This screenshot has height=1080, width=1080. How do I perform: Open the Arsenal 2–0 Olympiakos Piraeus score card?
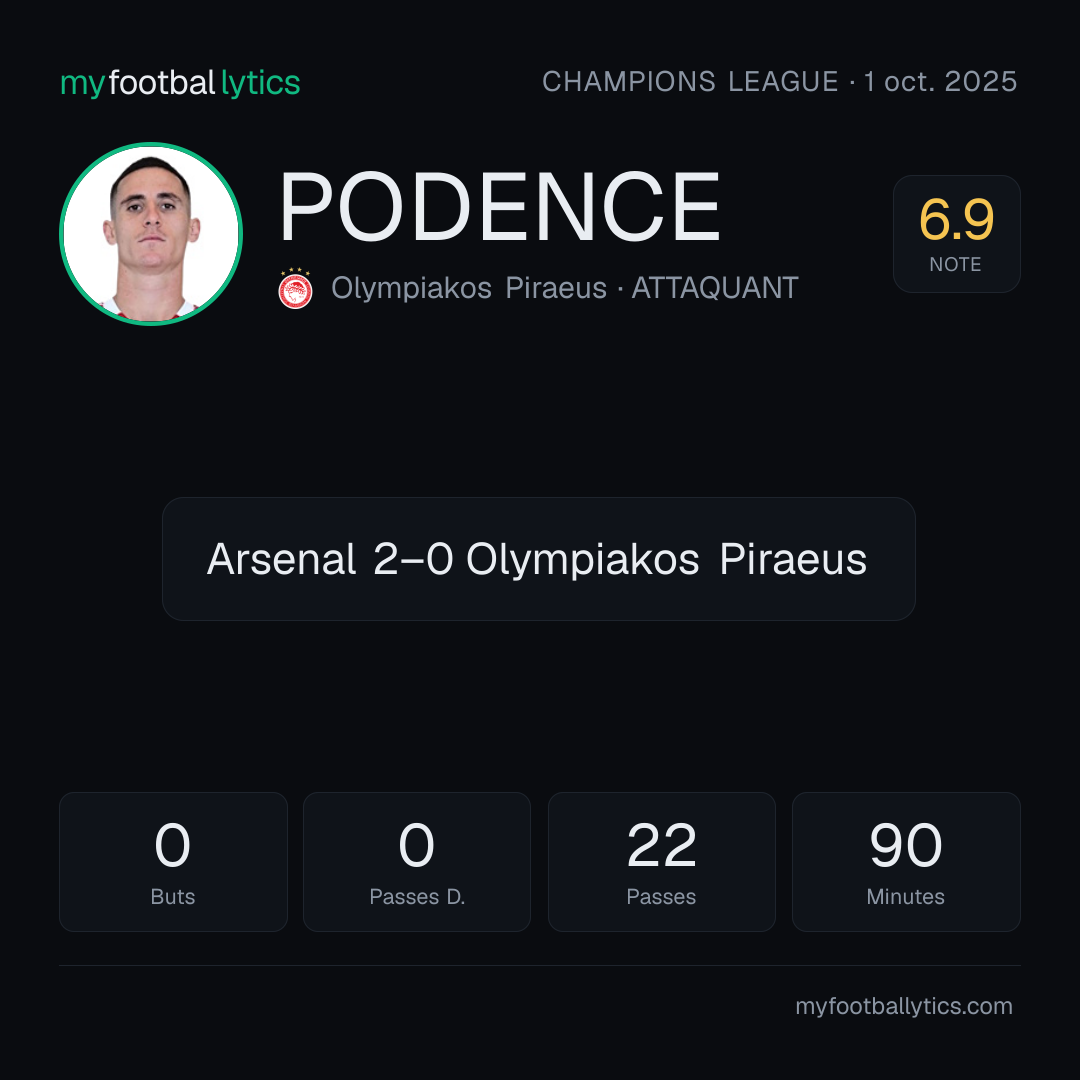coord(539,559)
